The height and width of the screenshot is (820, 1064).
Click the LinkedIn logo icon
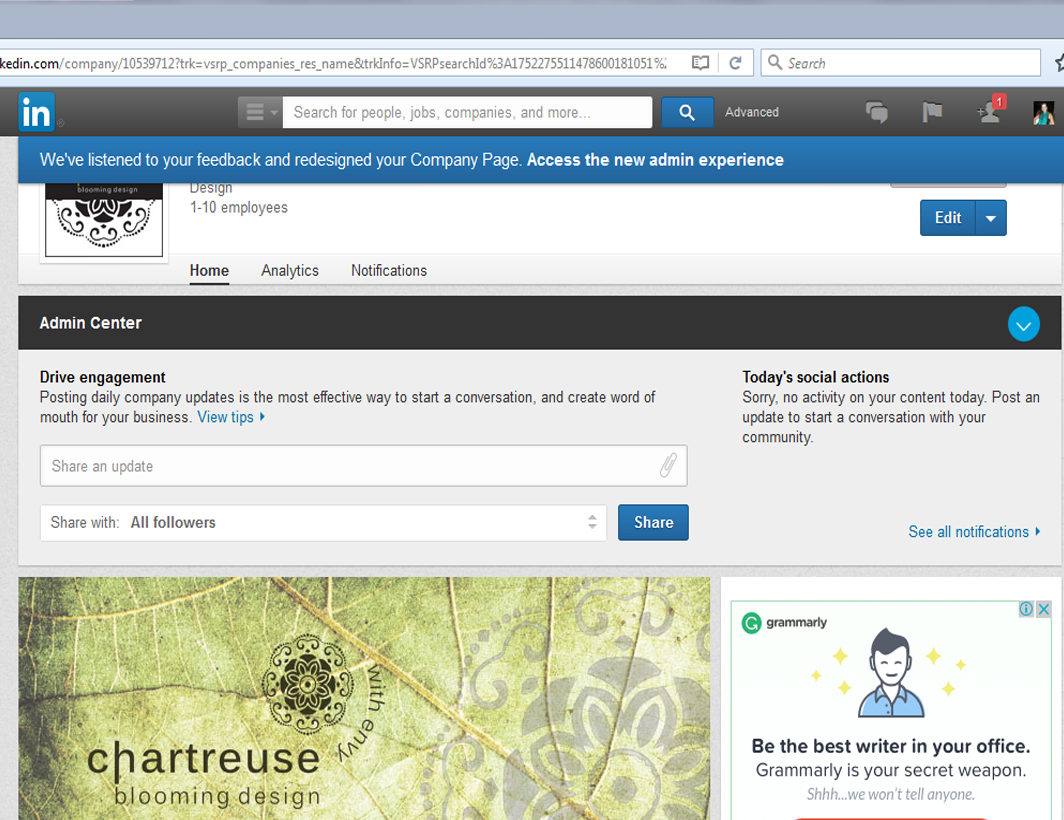coord(36,113)
